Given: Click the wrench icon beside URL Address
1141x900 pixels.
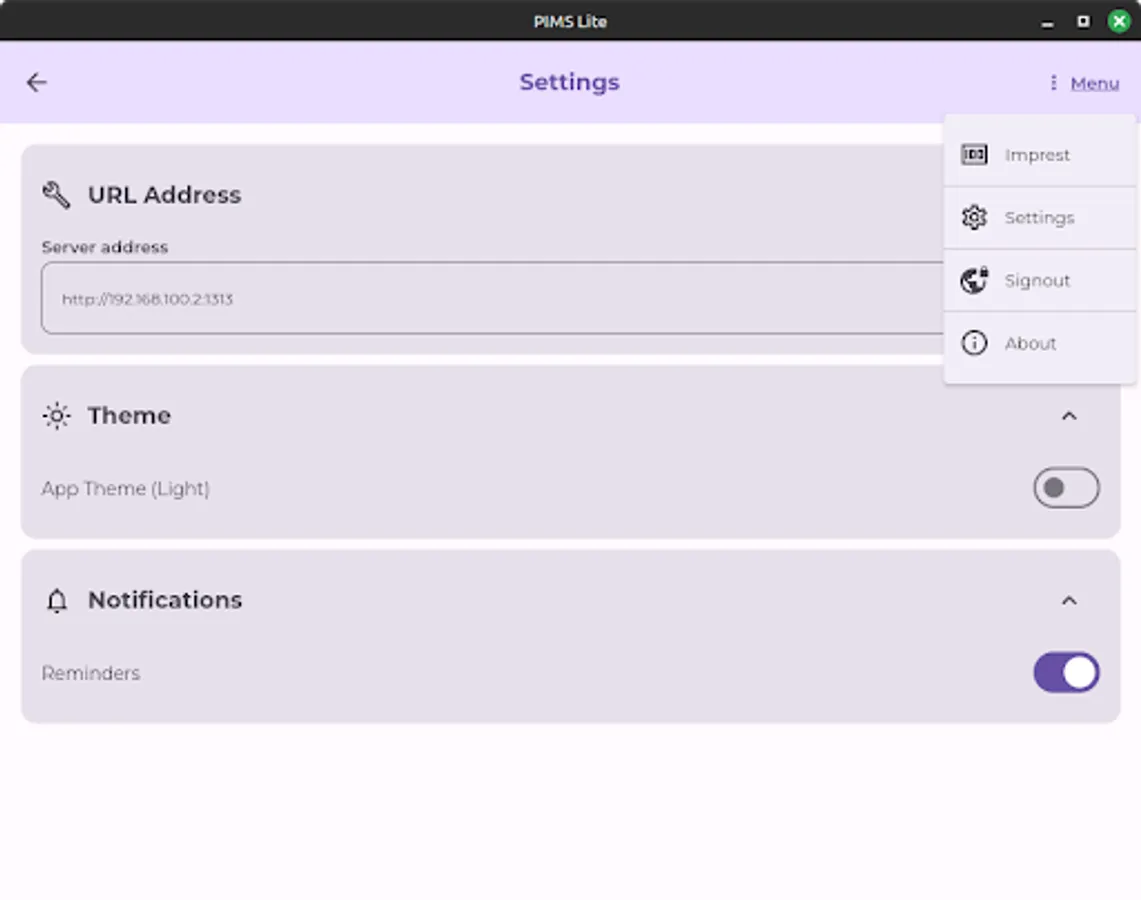Looking at the screenshot, I should (x=58, y=195).
